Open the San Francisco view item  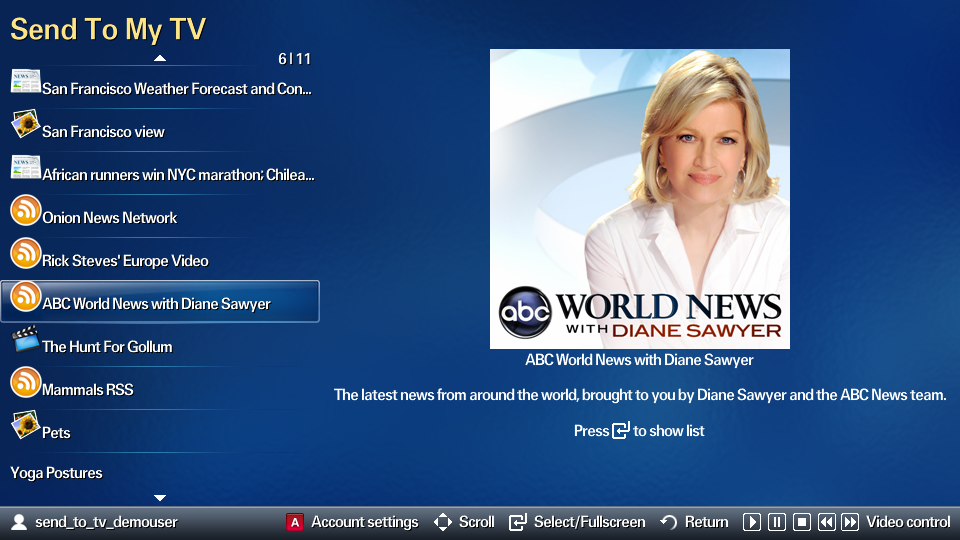click(160, 130)
